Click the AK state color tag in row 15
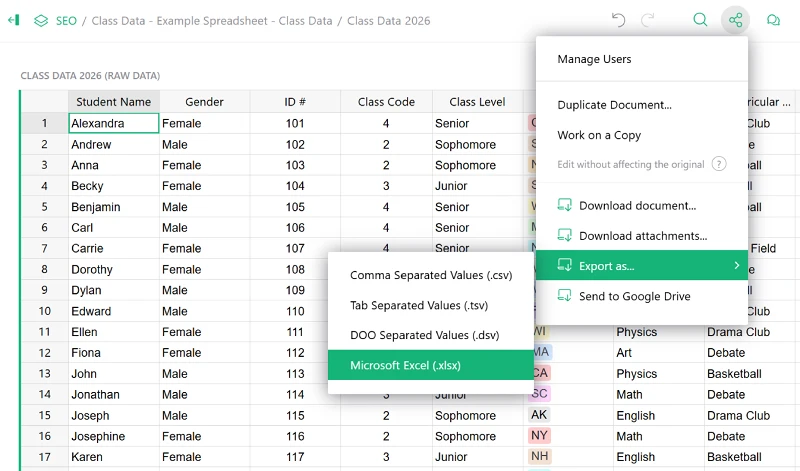 pos(539,415)
